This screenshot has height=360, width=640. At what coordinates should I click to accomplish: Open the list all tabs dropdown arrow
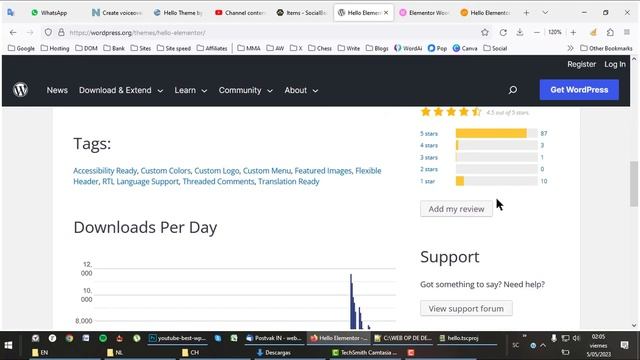(x=545, y=13)
